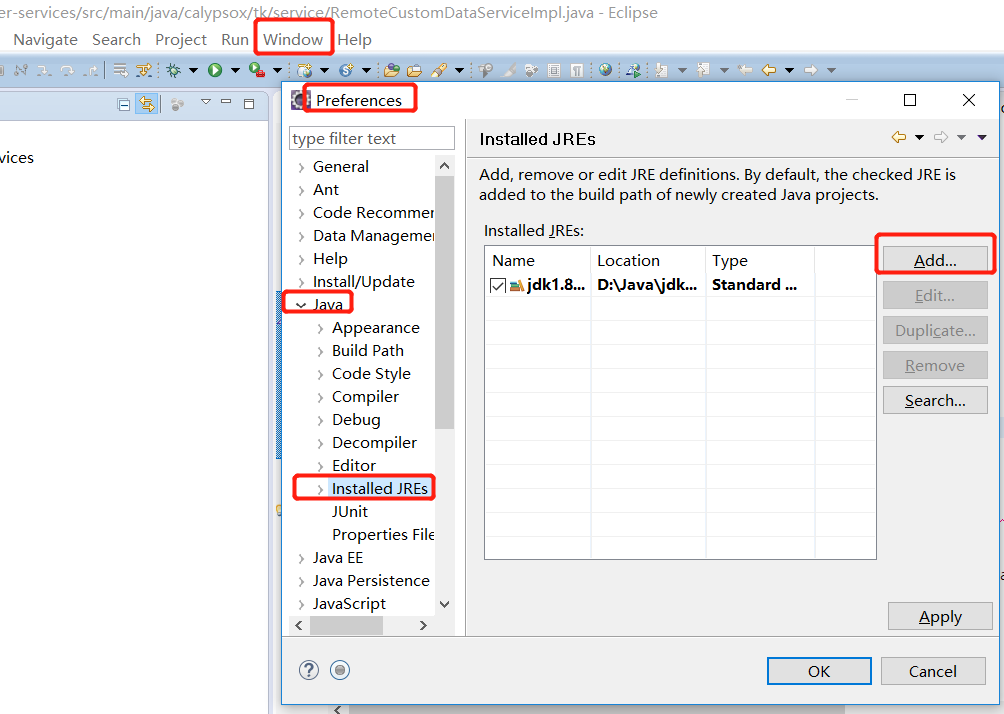Click the OK button
The width and height of the screenshot is (1004, 714).
click(x=819, y=670)
